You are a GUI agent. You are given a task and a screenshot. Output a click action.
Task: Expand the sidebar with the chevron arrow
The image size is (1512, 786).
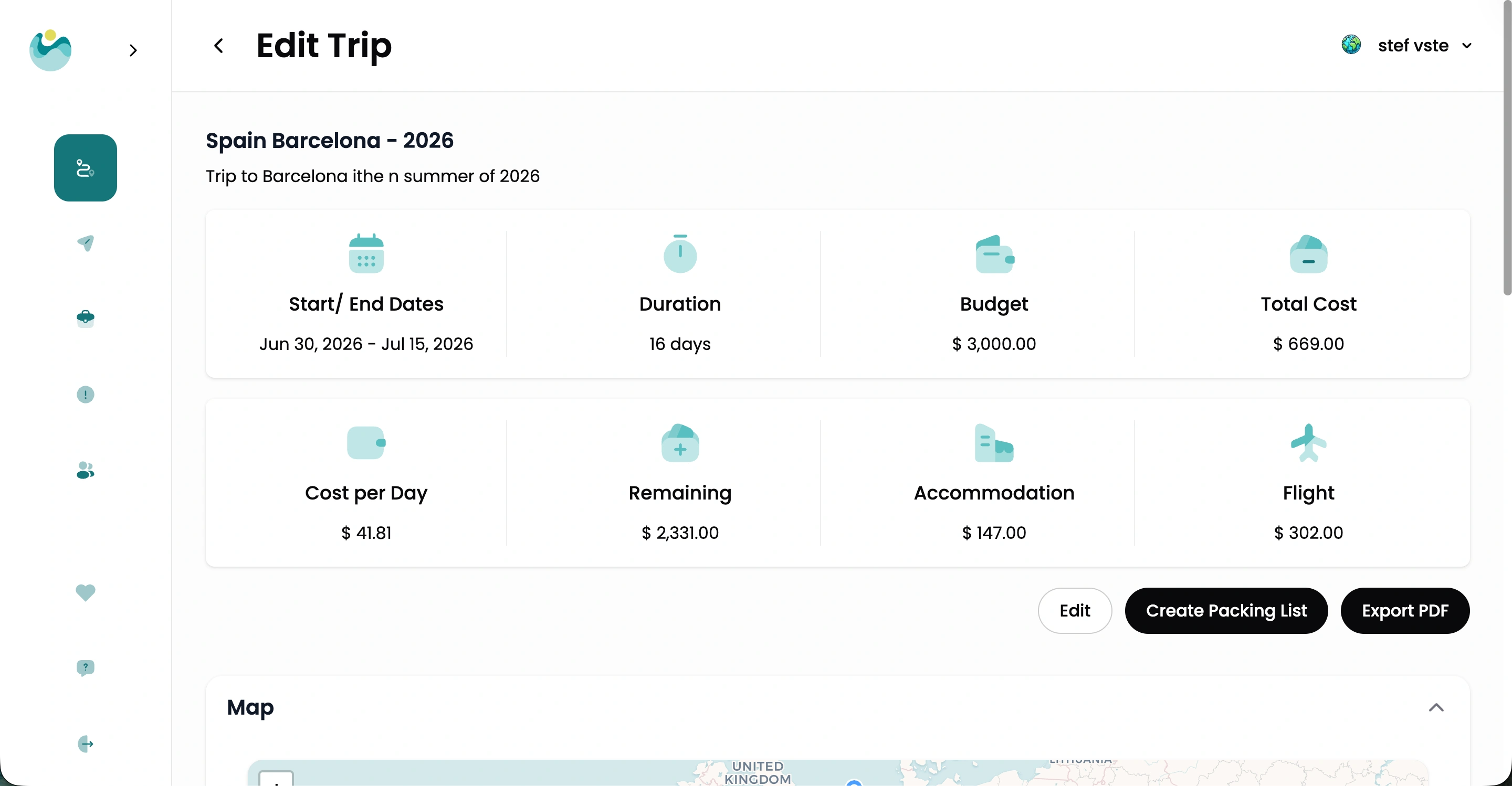pos(133,50)
